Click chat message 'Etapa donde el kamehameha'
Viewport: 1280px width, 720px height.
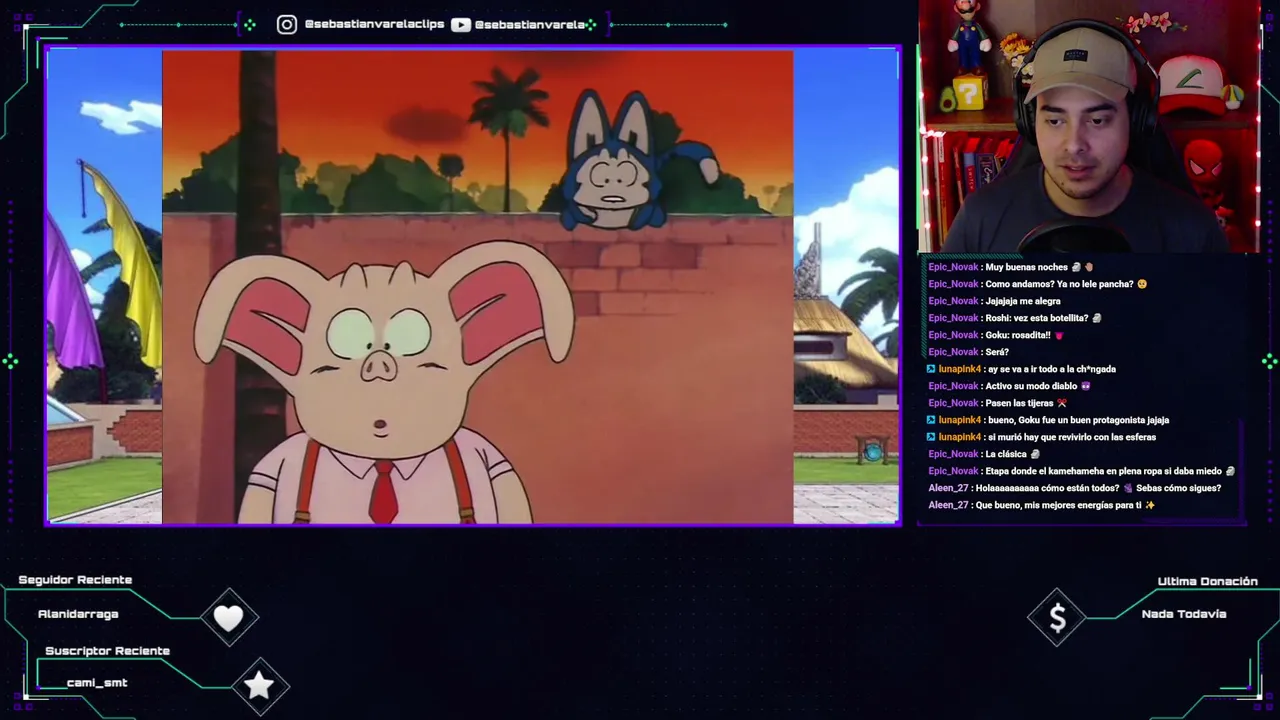point(1082,471)
